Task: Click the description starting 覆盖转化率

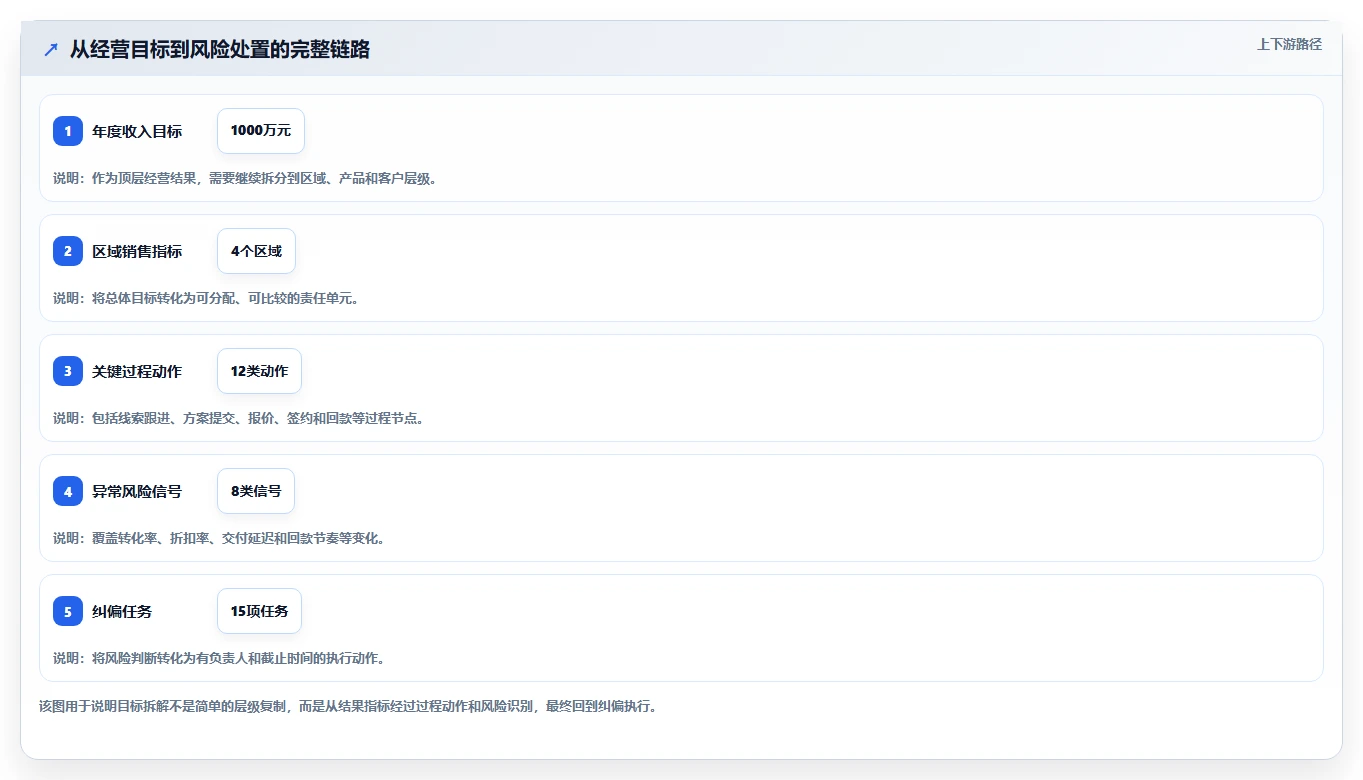Action: tap(219, 538)
